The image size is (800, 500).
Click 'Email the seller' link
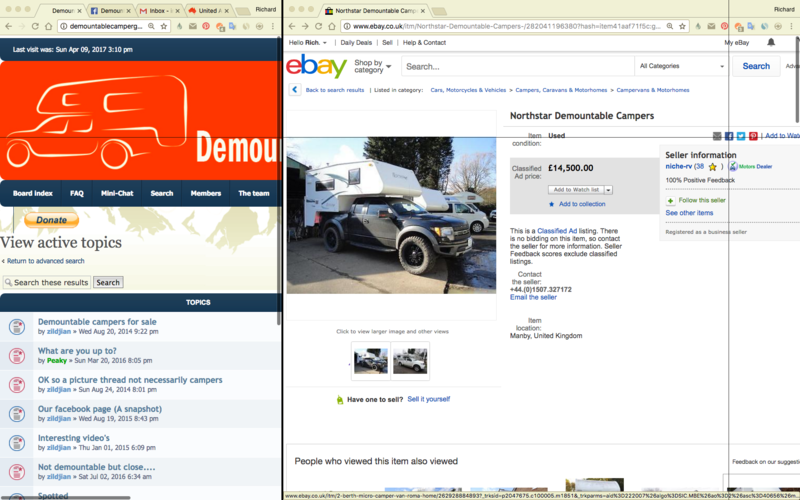point(533,297)
